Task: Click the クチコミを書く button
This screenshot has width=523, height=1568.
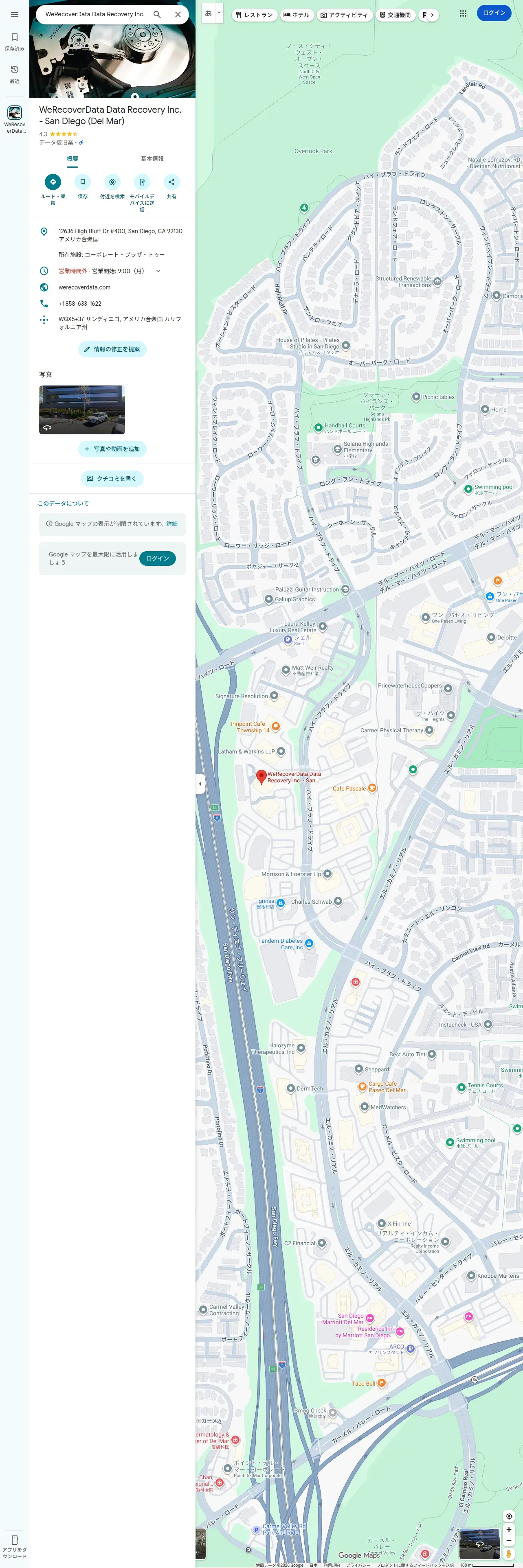Action: coord(112,478)
